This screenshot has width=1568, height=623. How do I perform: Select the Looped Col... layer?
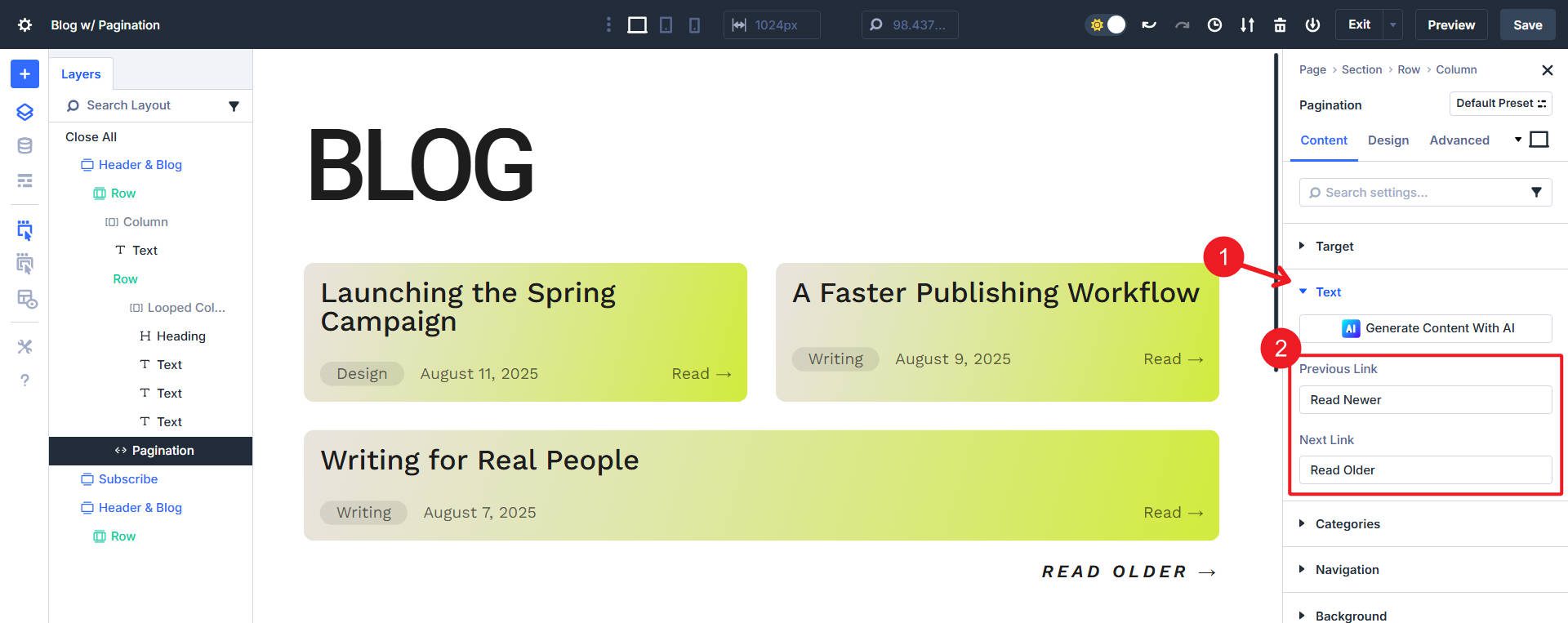[177, 308]
